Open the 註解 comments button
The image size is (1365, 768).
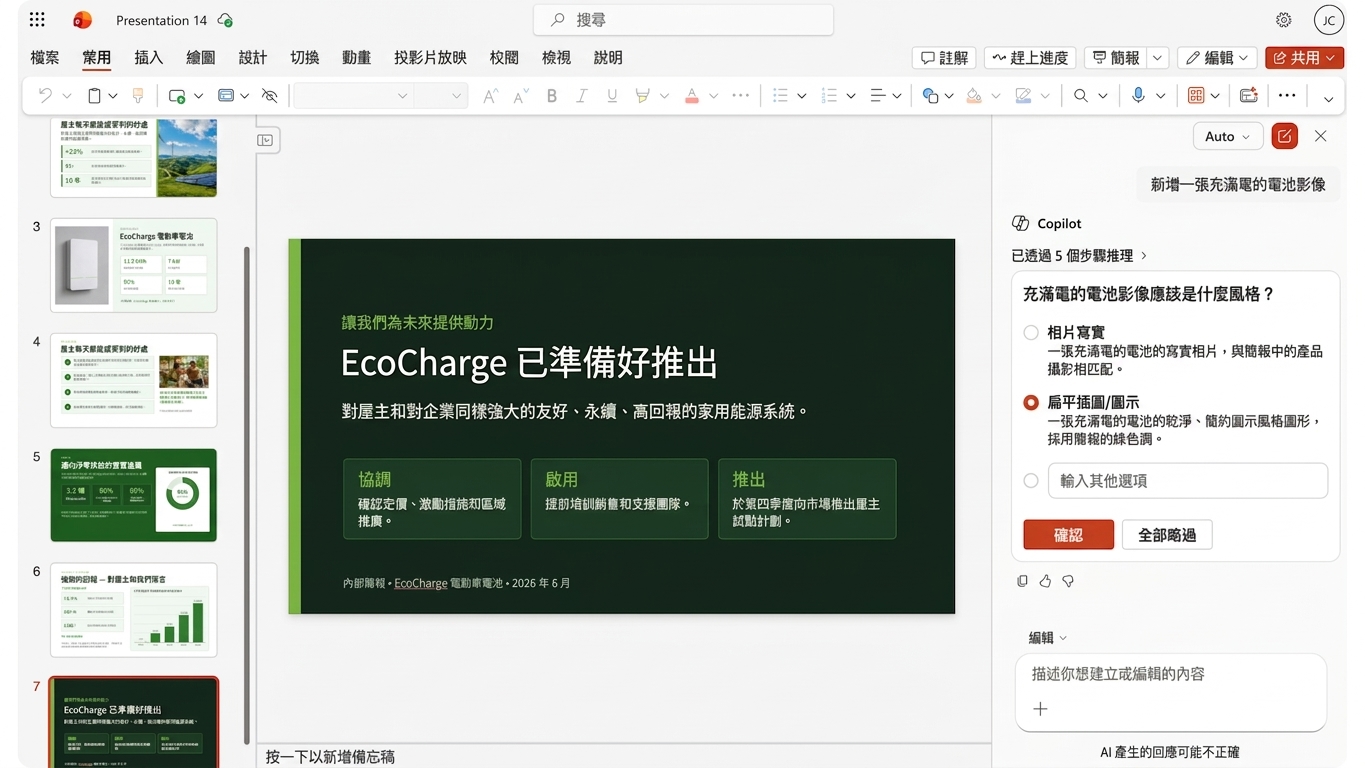click(x=944, y=58)
